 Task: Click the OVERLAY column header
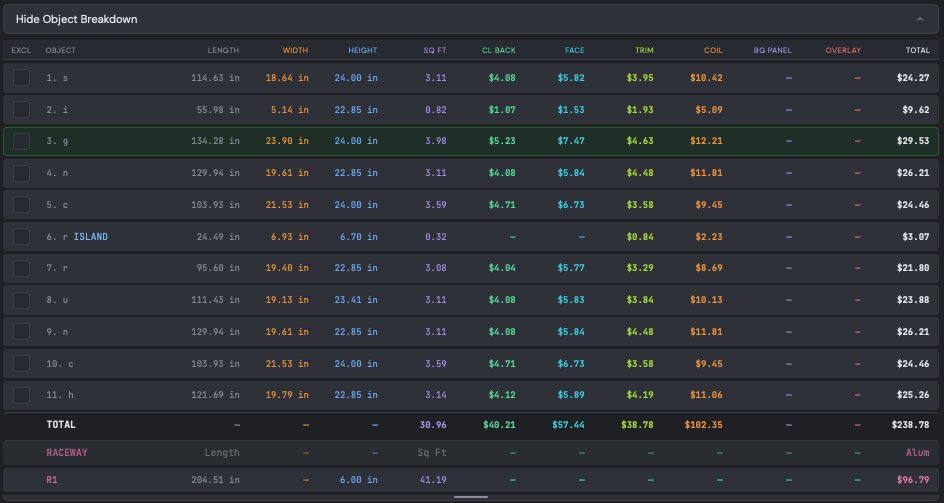pyautogui.click(x=843, y=50)
